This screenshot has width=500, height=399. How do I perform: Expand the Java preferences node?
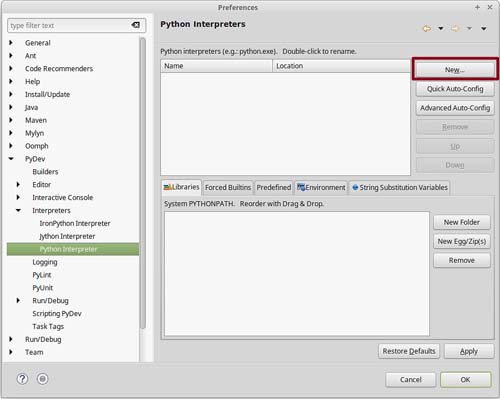(11, 107)
